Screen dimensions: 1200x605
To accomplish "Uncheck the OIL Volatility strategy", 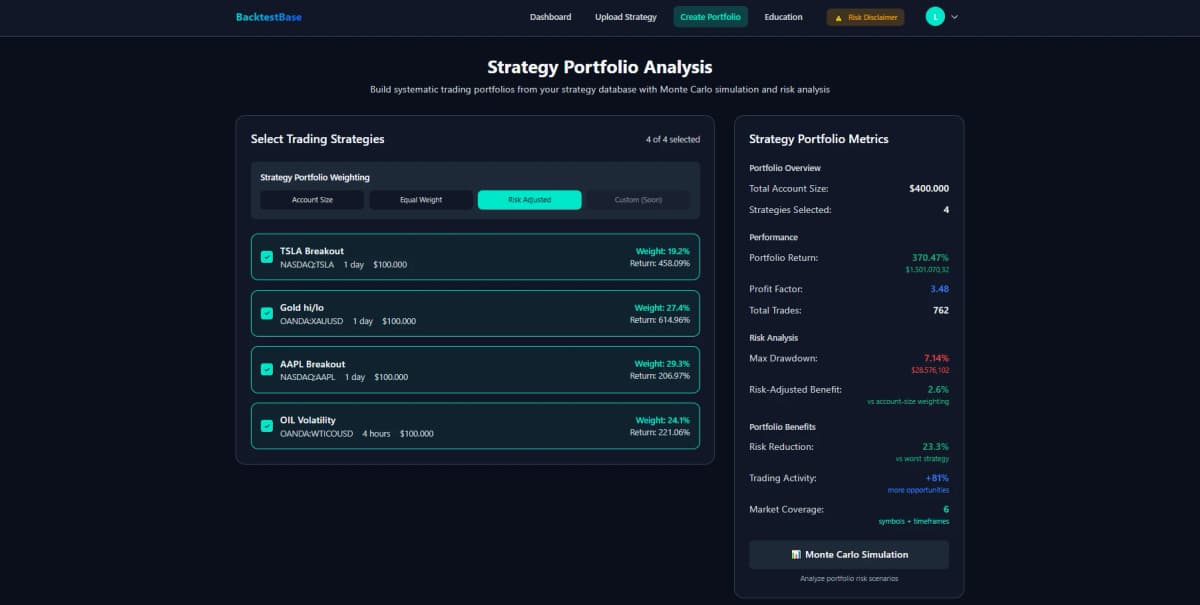I will (267, 425).
